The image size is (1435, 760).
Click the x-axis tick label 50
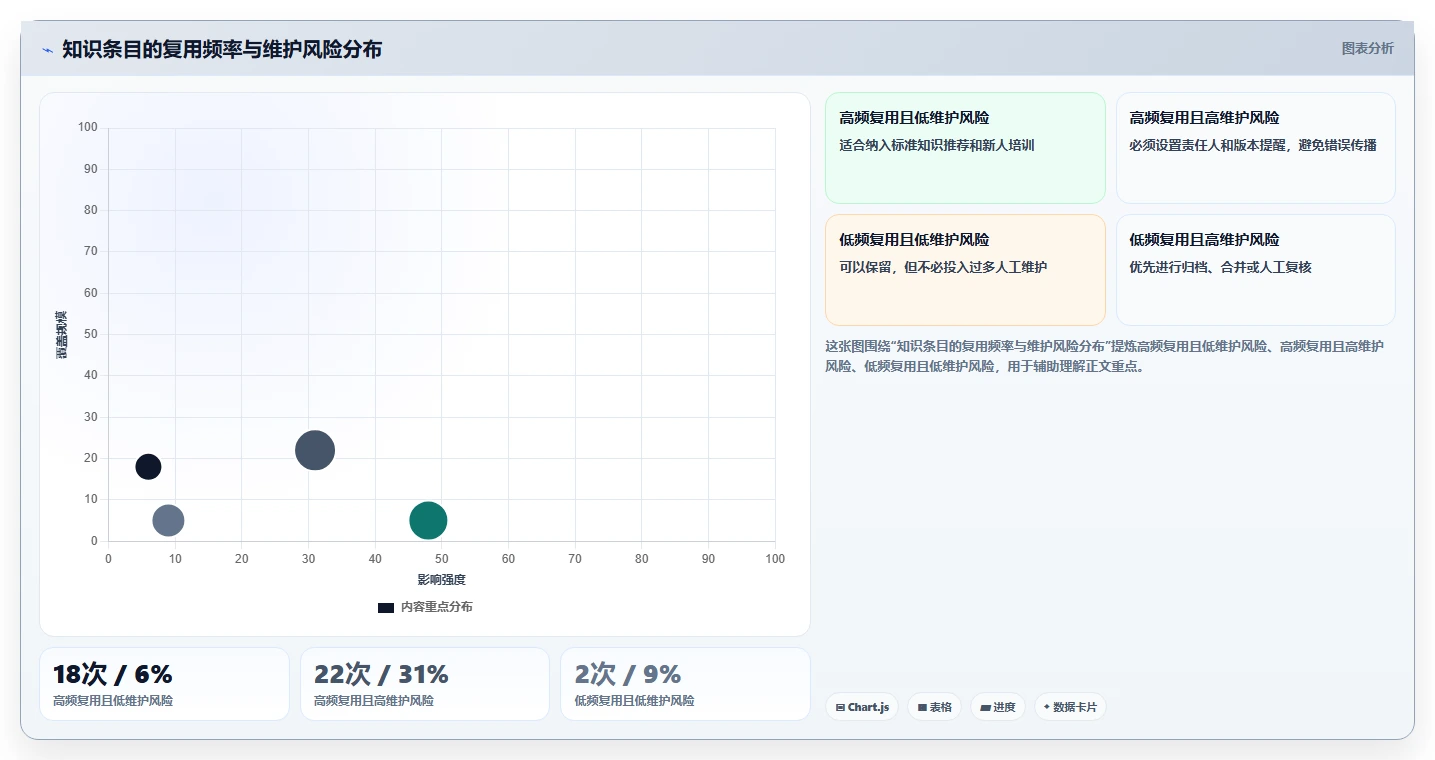coord(441,559)
